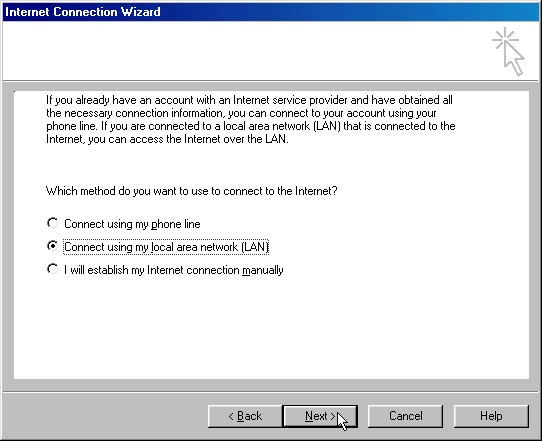Screen dimensions: 542x441
Task: Click the Internet Connection Wizard title bar
Action: 271,12
